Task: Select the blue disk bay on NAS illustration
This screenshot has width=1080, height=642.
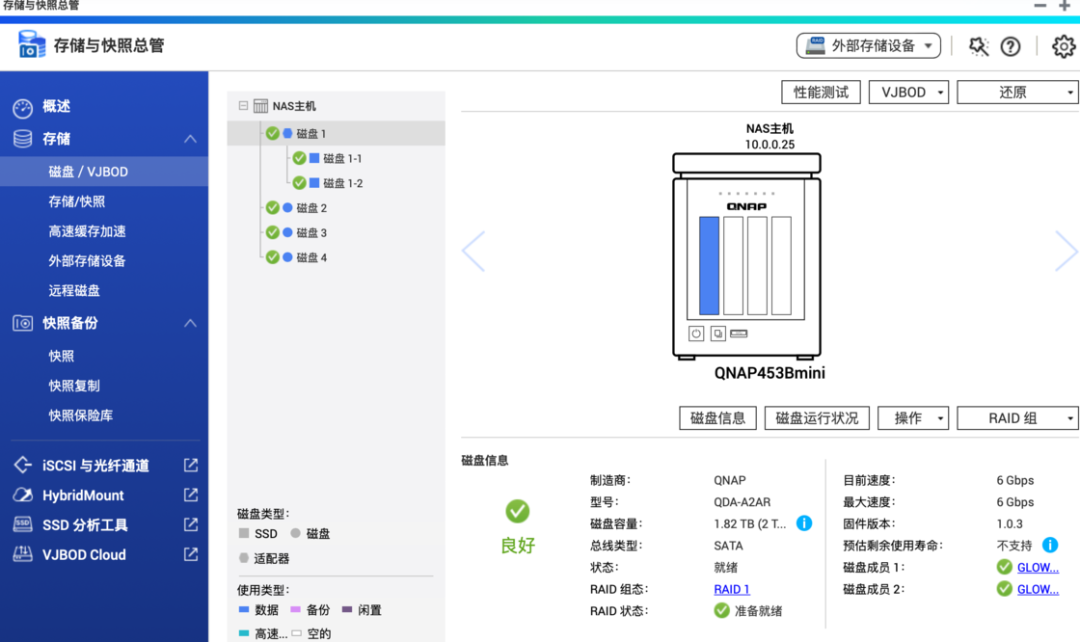Action: pos(709,265)
